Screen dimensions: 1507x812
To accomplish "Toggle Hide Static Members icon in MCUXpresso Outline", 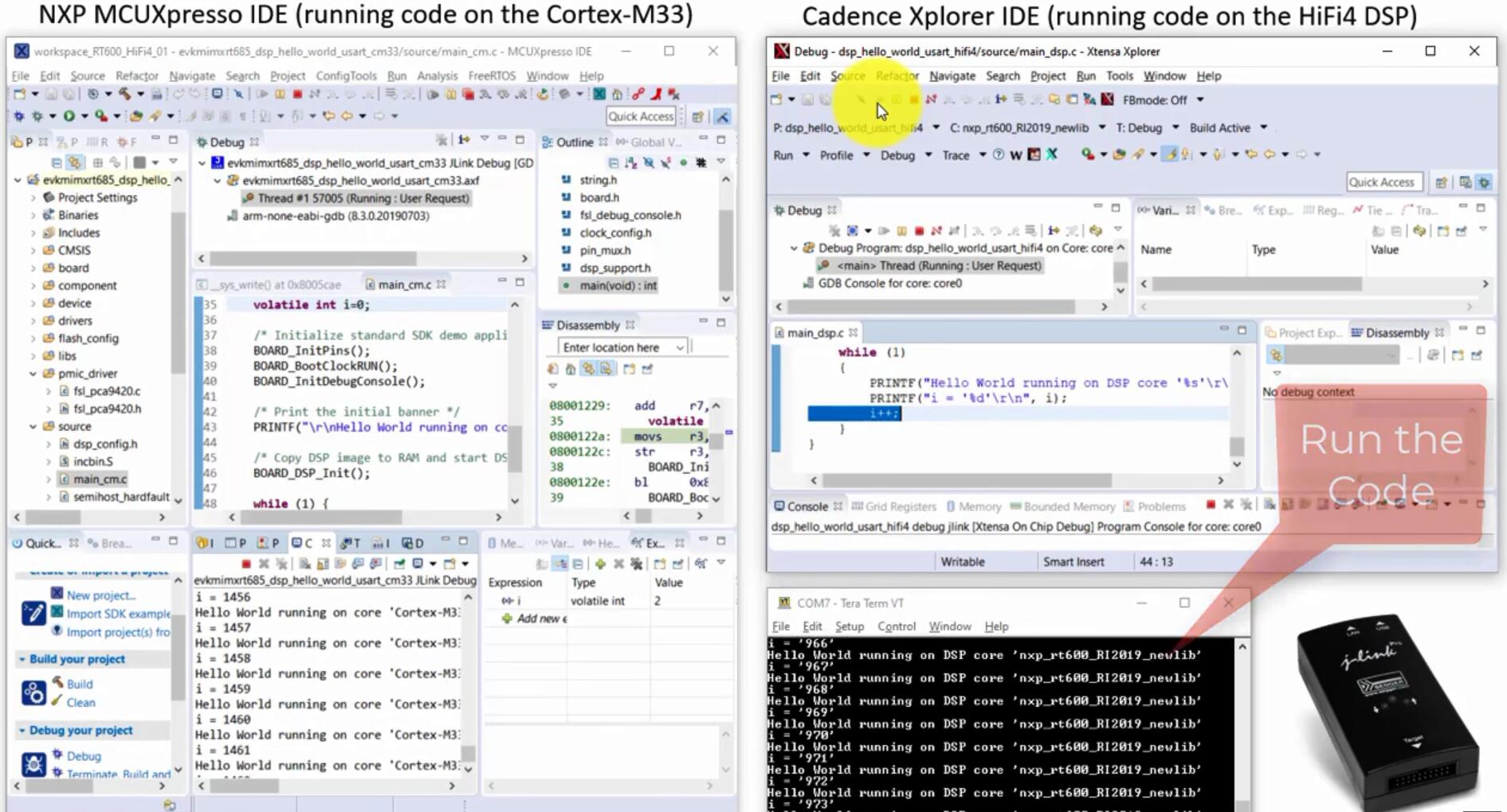I will point(665,163).
